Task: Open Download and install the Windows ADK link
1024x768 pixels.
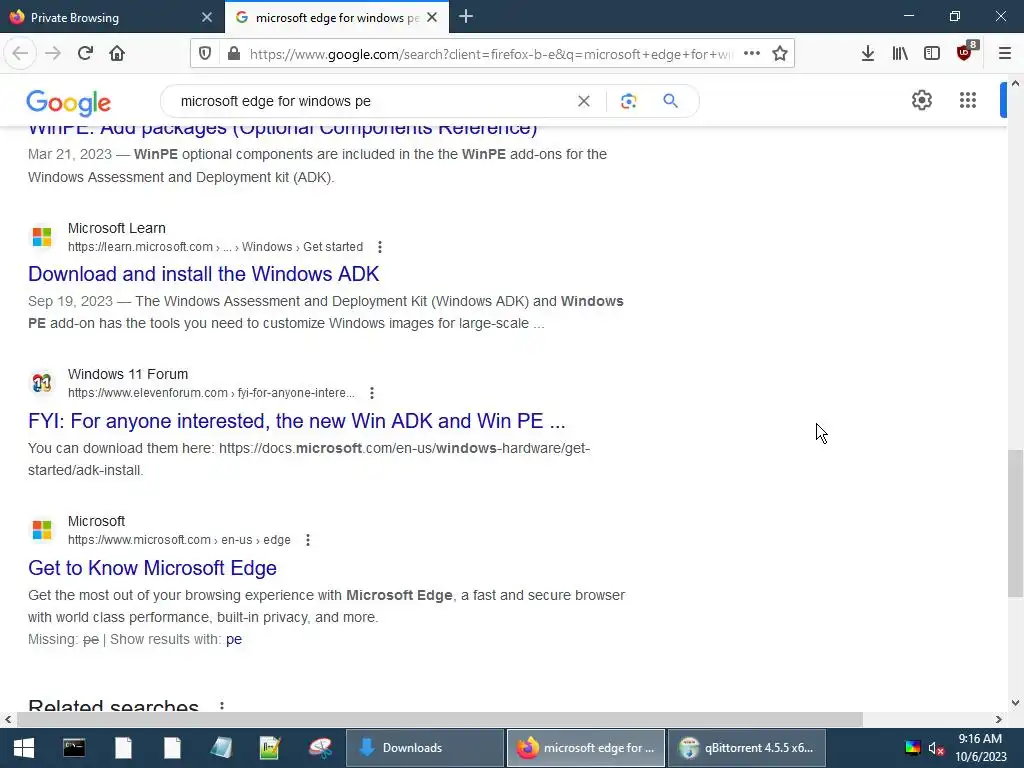Action: pyautogui.click(x=203, y=274)
